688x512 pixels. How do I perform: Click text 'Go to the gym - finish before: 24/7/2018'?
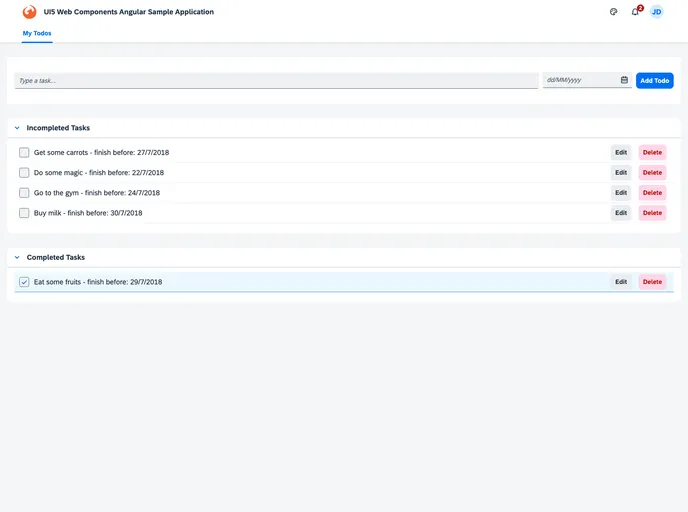tap(97, 193)
